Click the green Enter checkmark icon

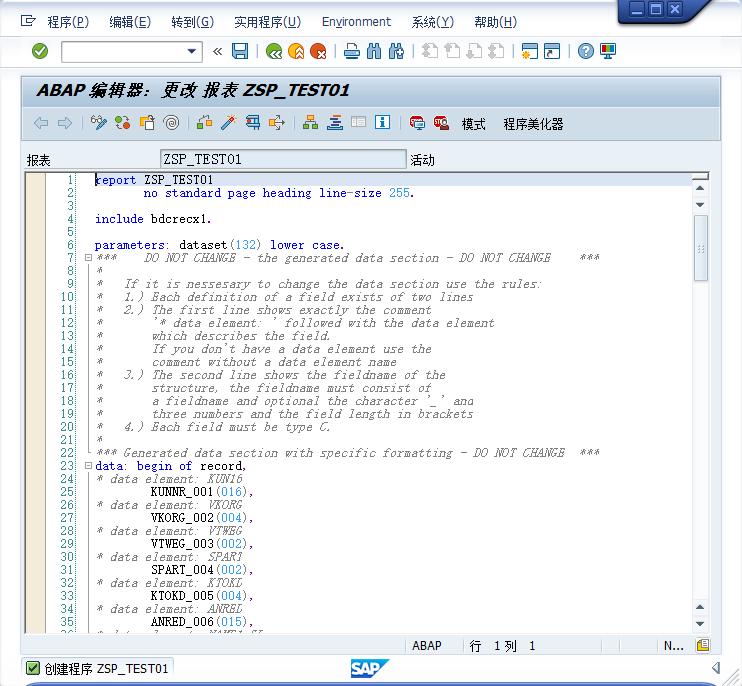(40, 51)
